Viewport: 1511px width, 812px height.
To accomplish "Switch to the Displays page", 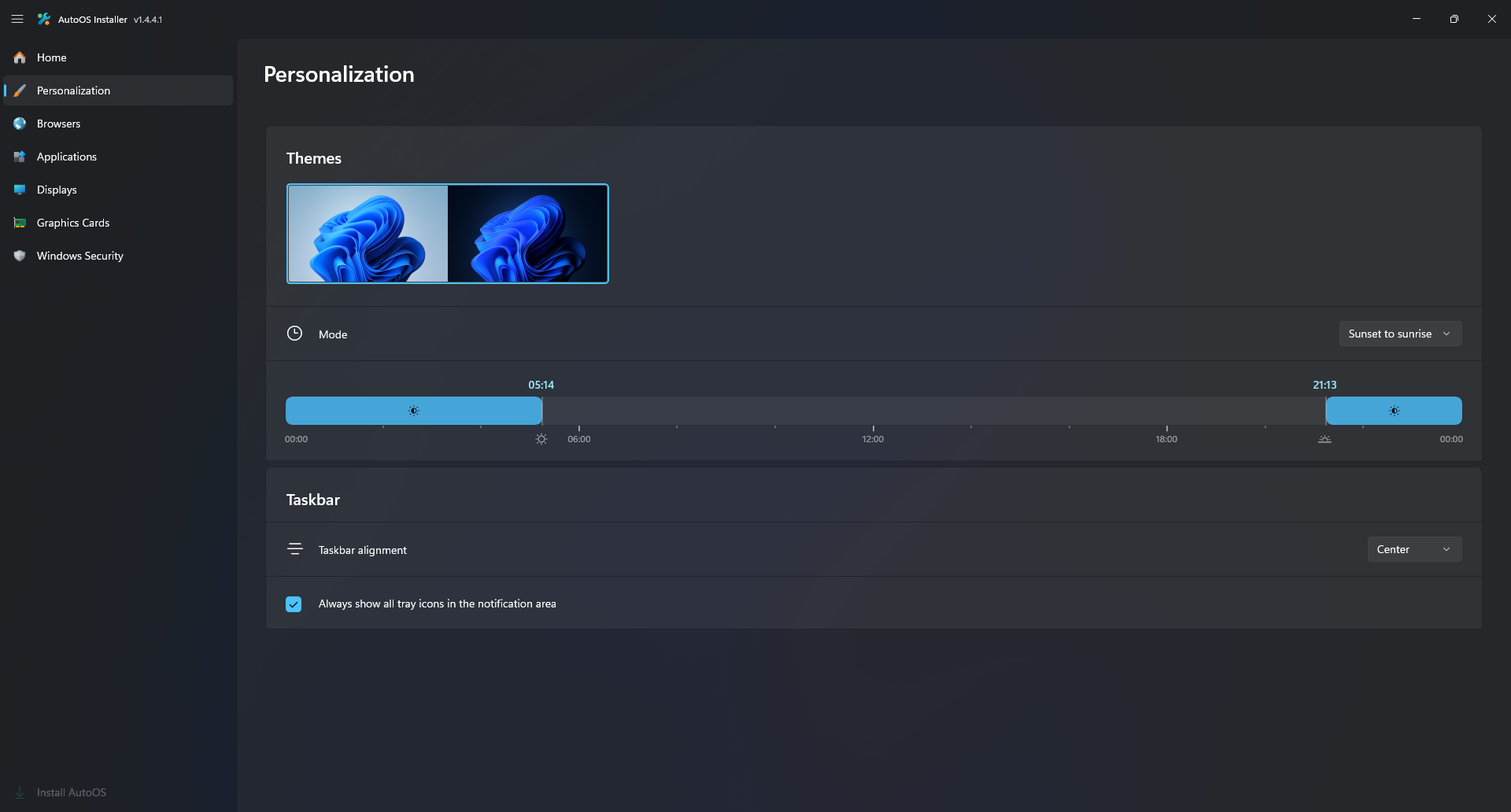I will [x=118, y=190].
